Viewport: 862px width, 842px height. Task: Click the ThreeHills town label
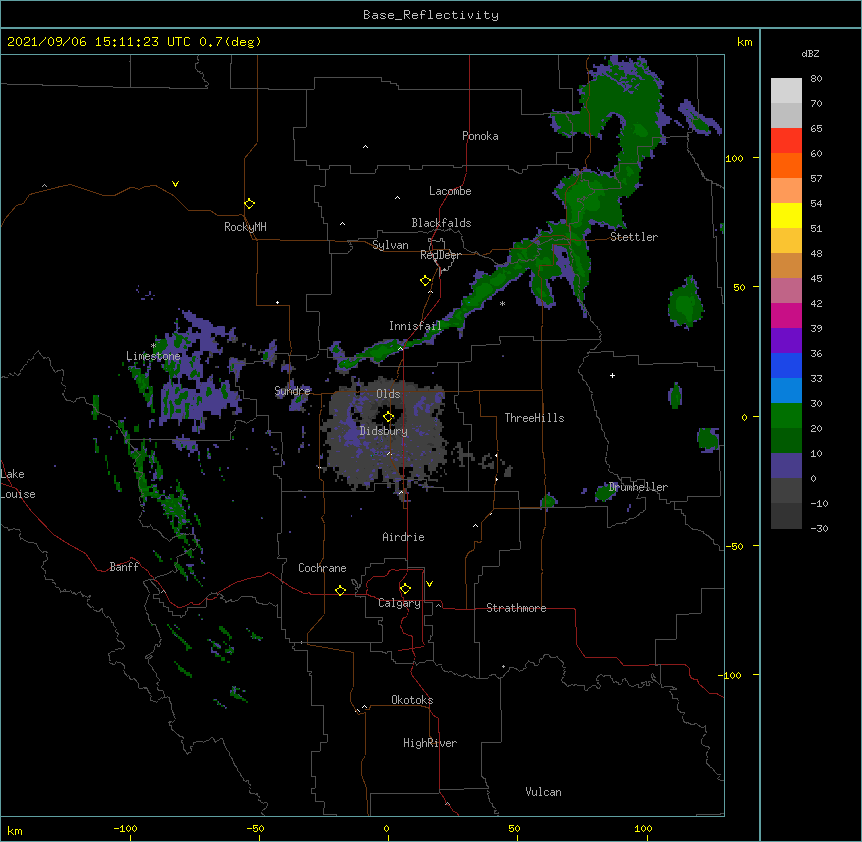click(x=534, y=418)
